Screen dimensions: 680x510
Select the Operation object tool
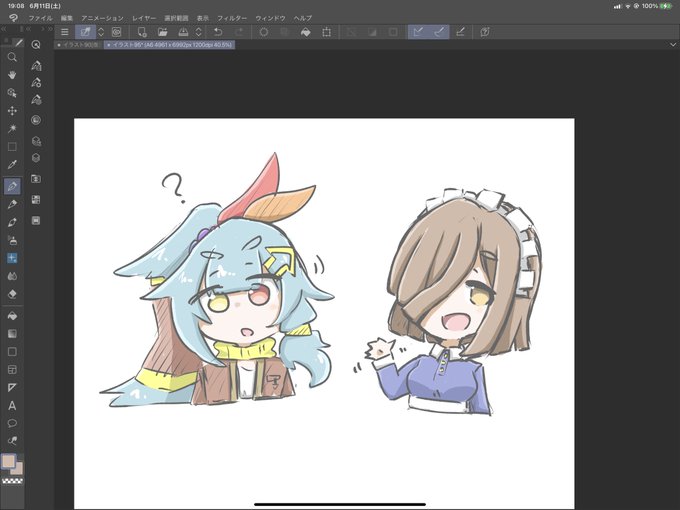point(12,93)
